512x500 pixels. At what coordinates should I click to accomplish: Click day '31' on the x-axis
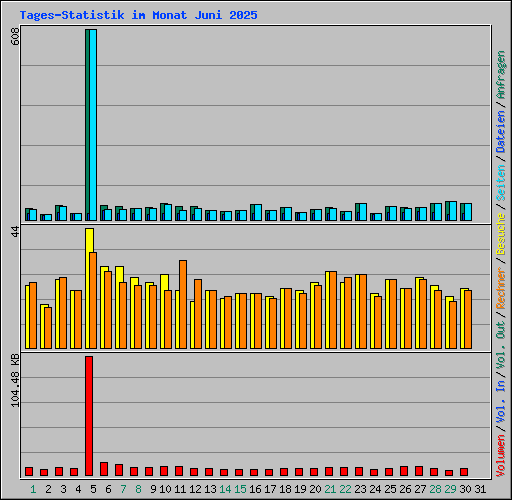480,489
